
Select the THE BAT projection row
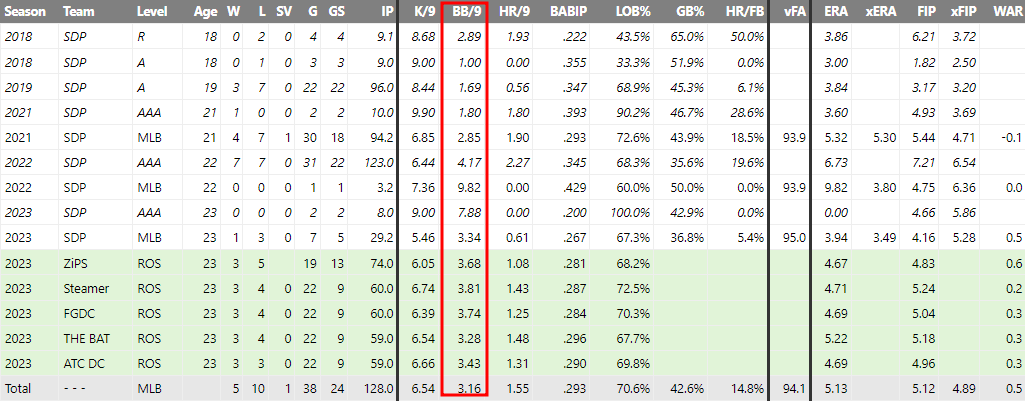tap(512, 338)
